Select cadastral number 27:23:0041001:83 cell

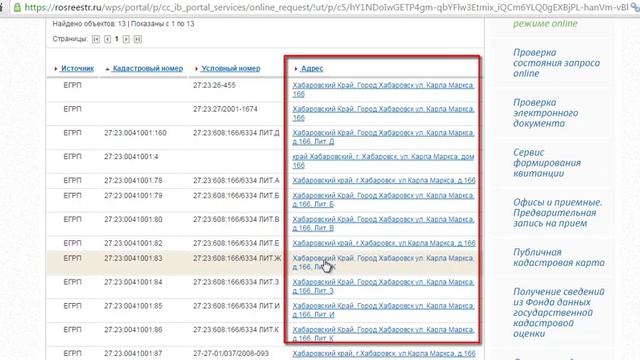133,258
